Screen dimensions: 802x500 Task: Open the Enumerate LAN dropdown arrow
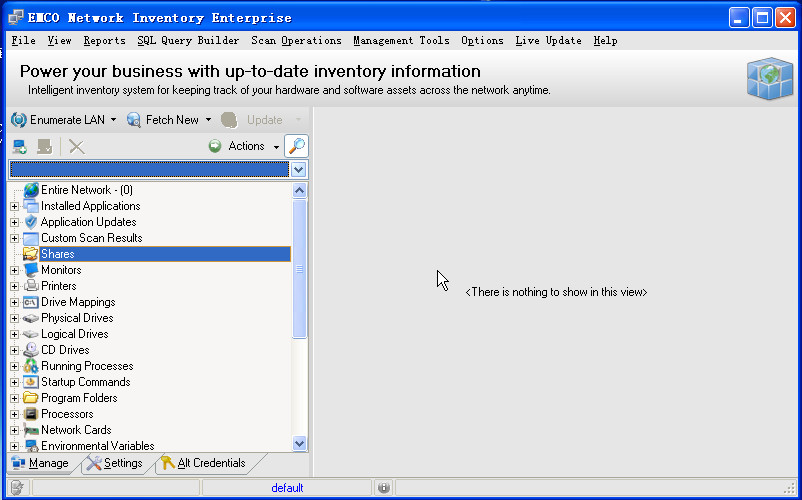114,120
